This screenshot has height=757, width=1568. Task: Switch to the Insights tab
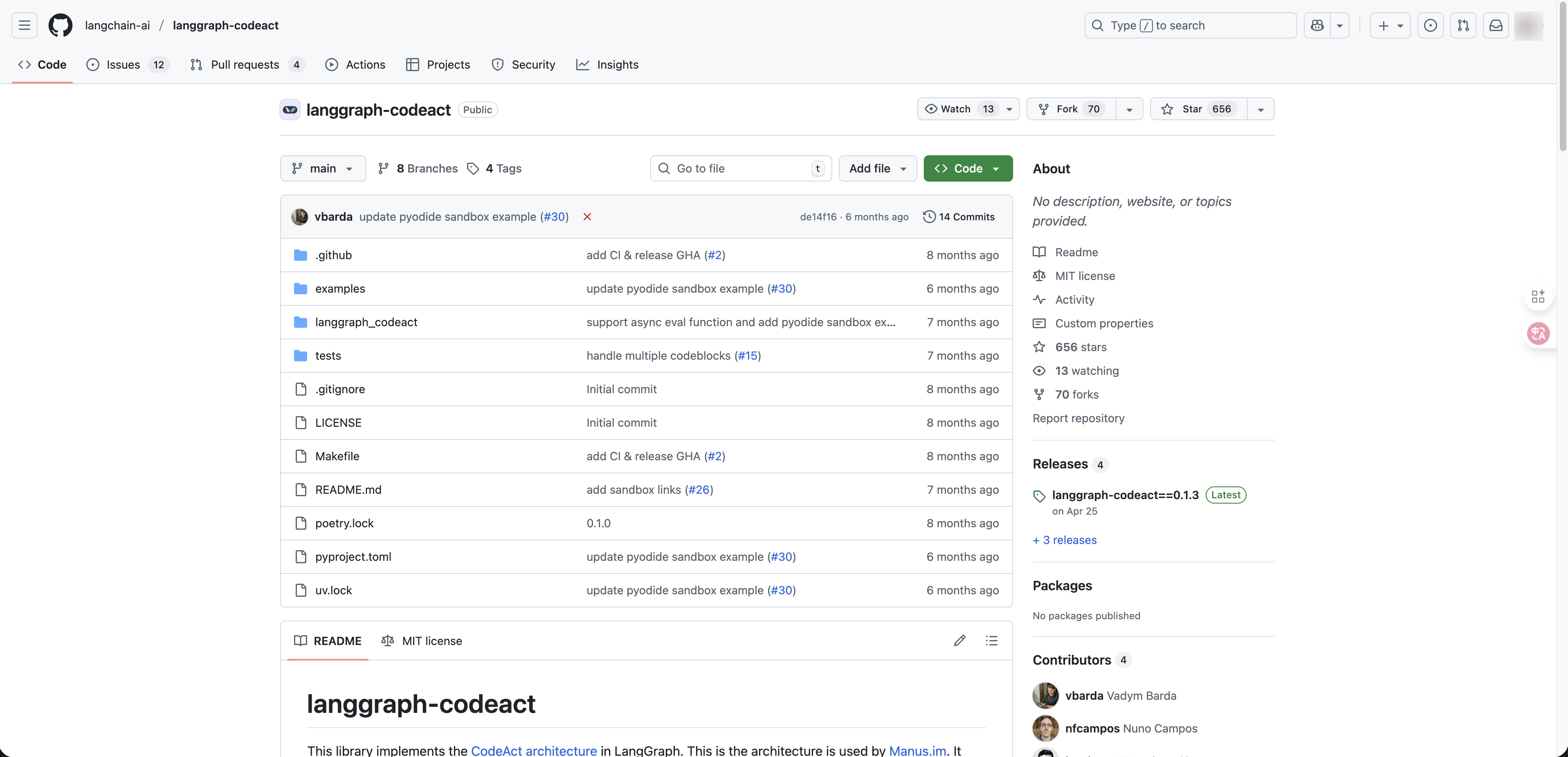click(x=607, y=65)
